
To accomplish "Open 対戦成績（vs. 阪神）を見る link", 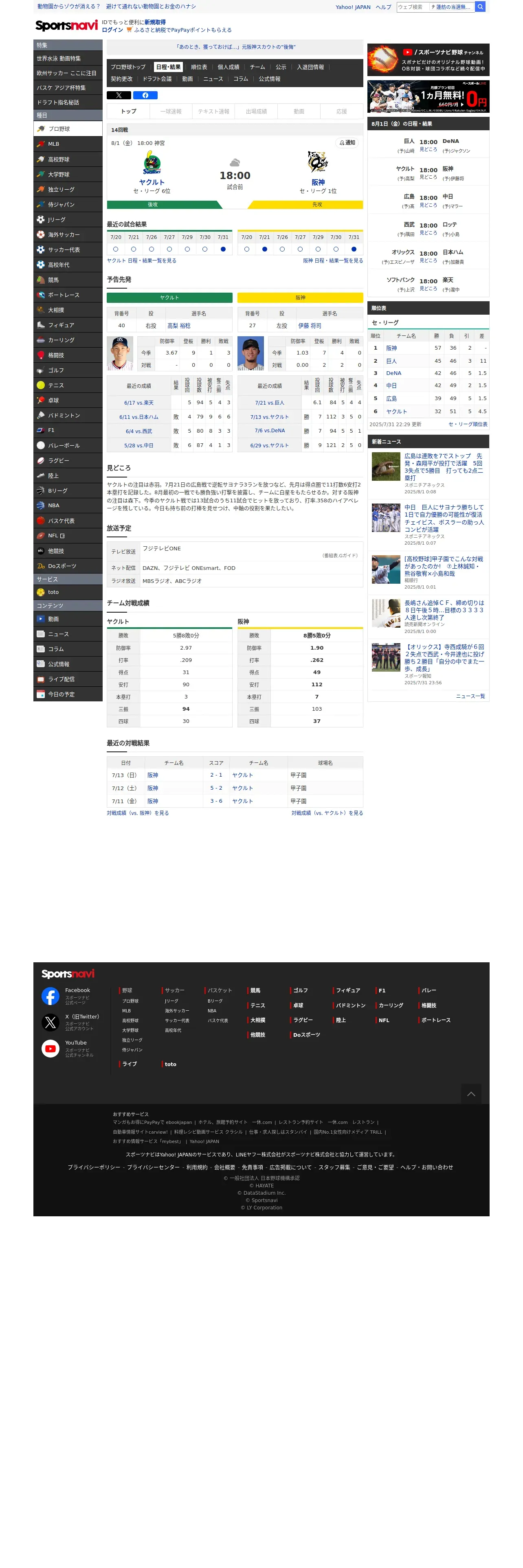I will (138, 813).
